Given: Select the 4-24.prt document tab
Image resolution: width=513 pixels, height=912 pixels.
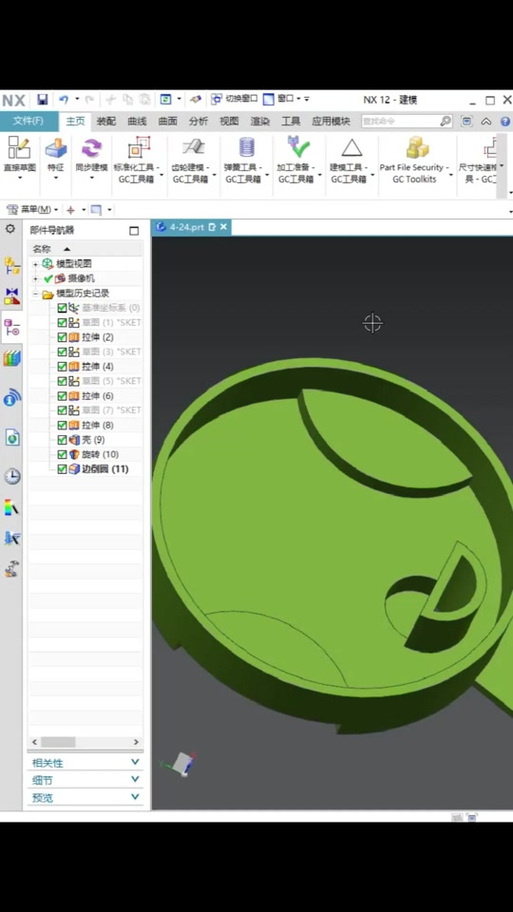Looking at the screenshot, I should click(x=185, y=227).
